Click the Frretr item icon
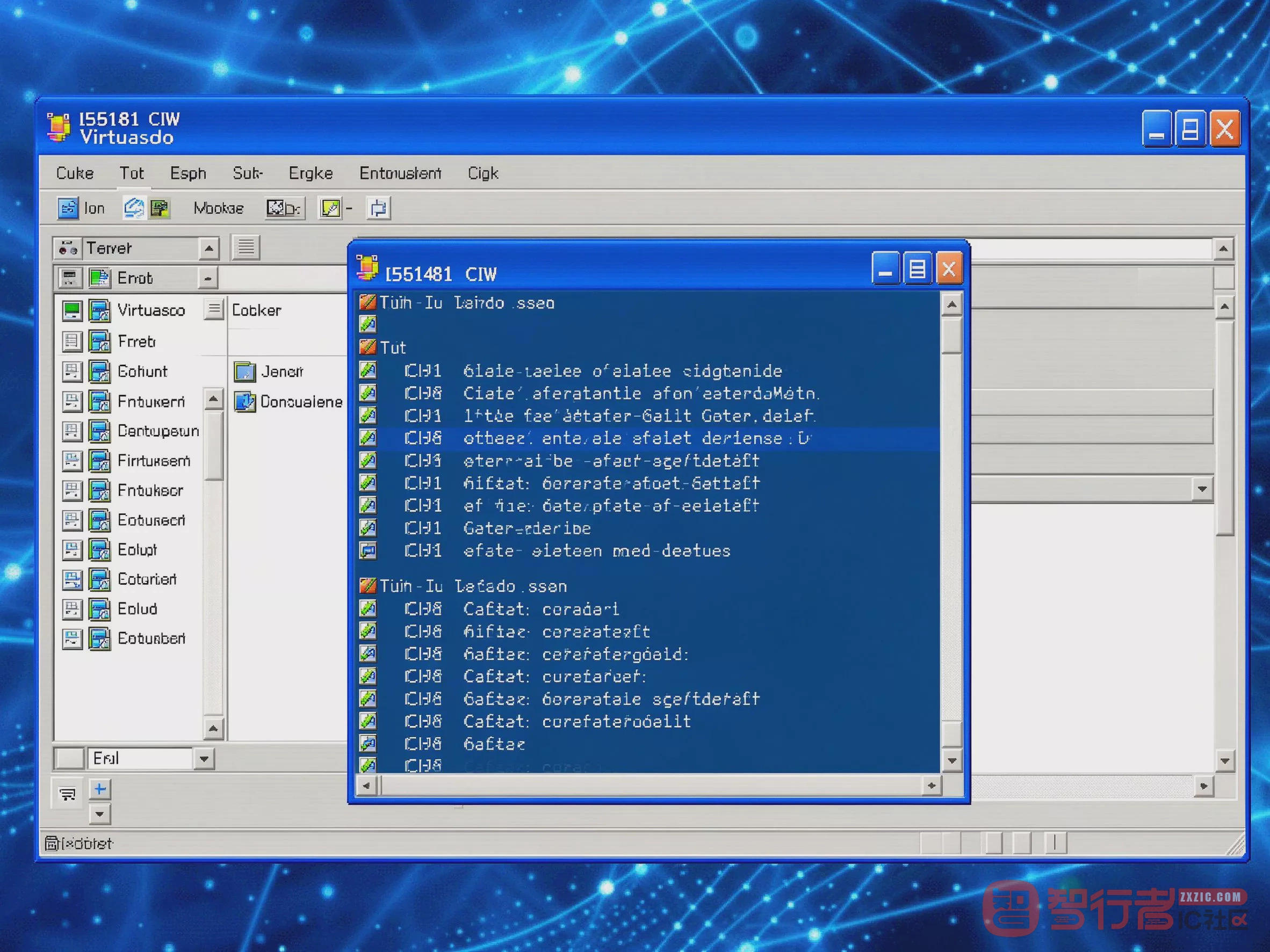The image size is (1270, 952). point(100,341)
